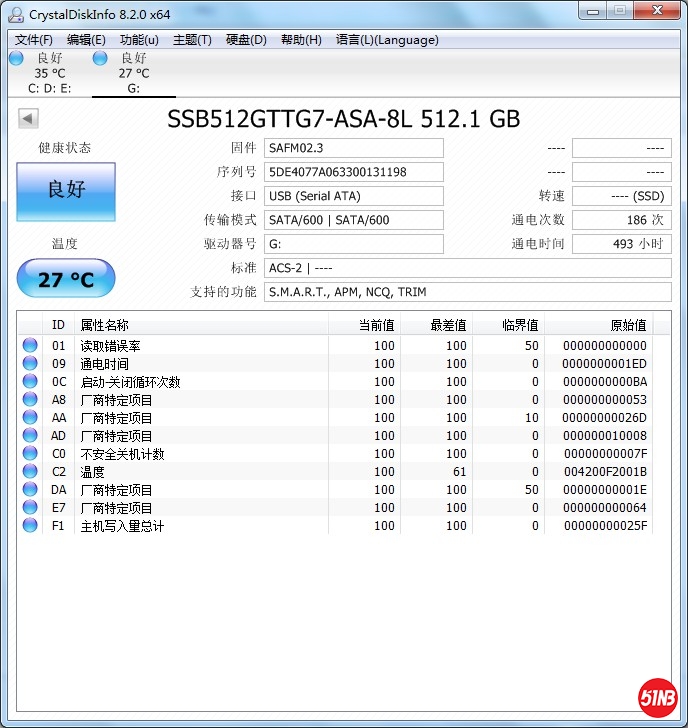688x728 pixels.
Task: Open the 功能(u) menu
Action: 139,40
